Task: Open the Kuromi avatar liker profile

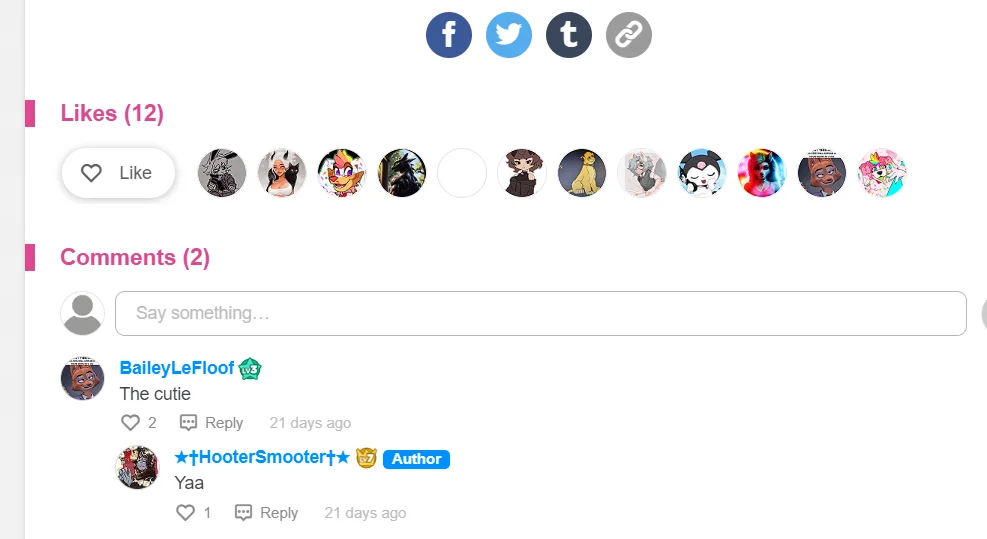Action: click(x=702, y=173)
